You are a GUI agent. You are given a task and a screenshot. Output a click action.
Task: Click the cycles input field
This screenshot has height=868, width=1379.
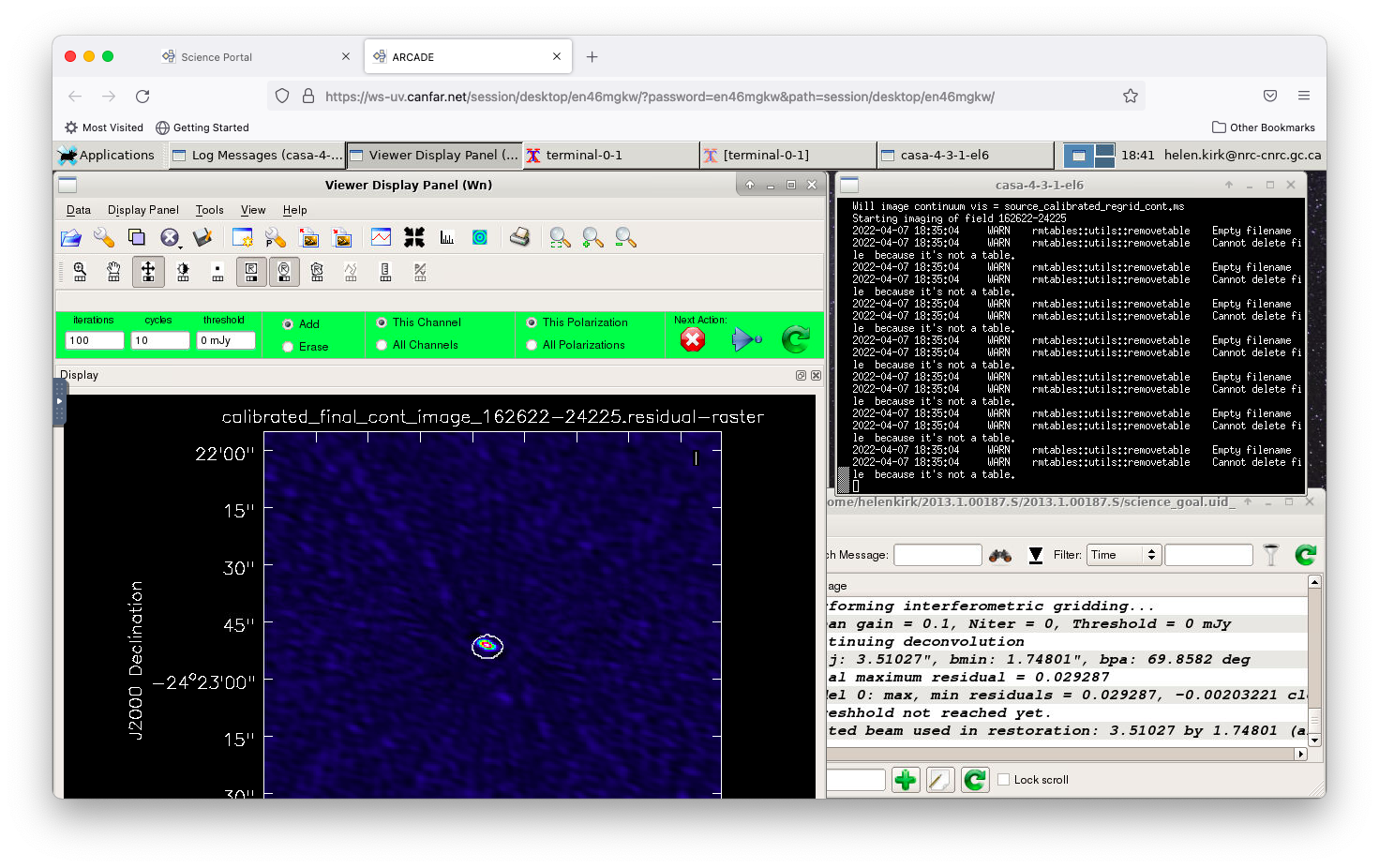[160, 340]
